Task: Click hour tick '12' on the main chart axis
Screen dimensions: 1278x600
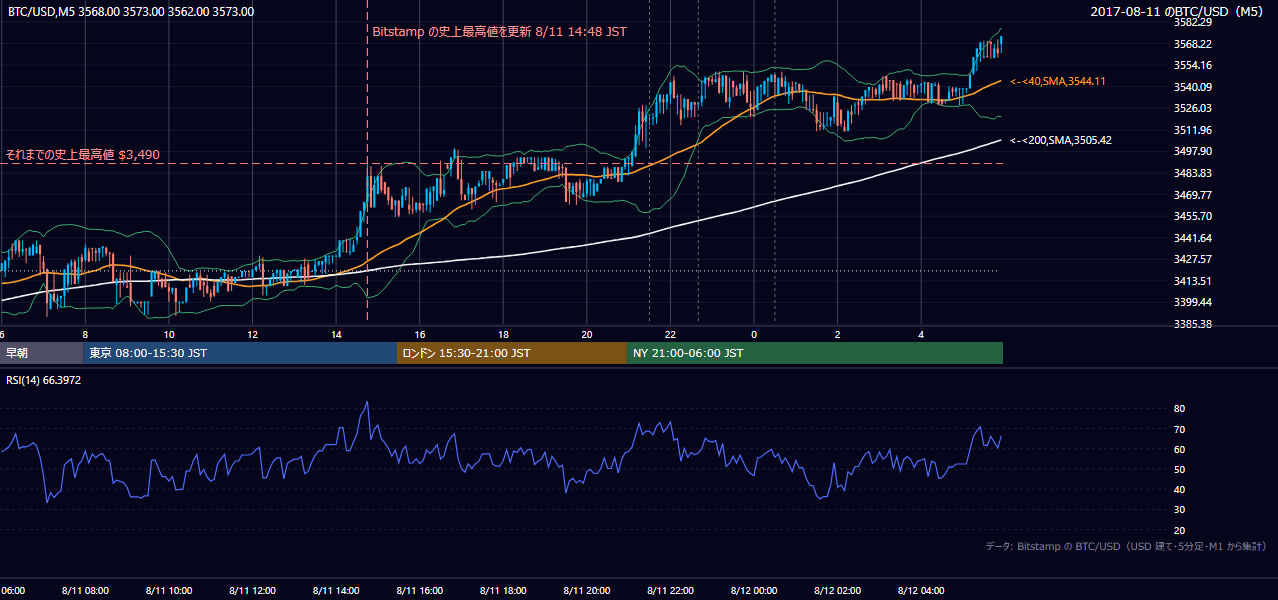Action: (x=253, y=335)
